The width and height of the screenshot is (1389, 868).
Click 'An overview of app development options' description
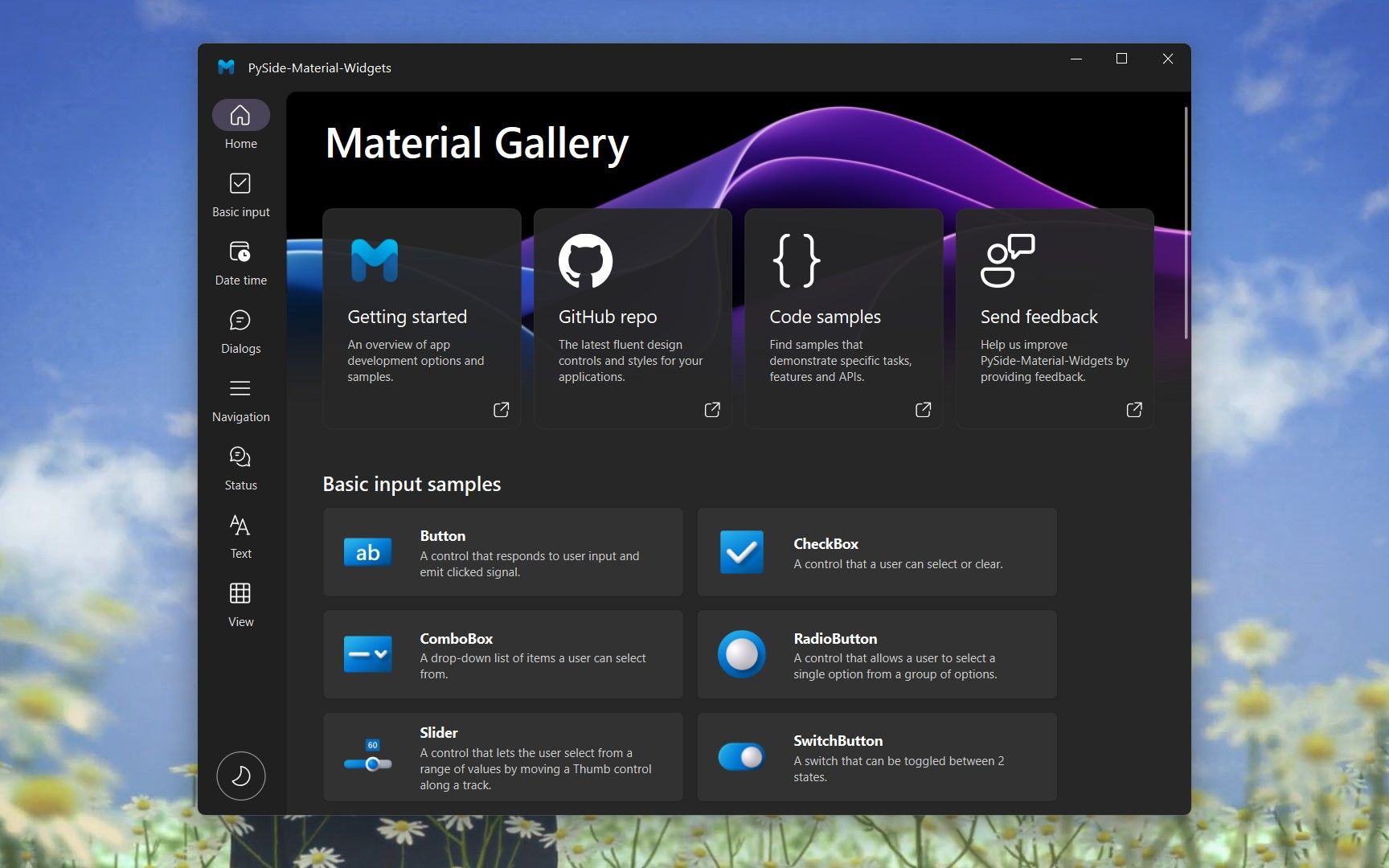pos(416,361)
